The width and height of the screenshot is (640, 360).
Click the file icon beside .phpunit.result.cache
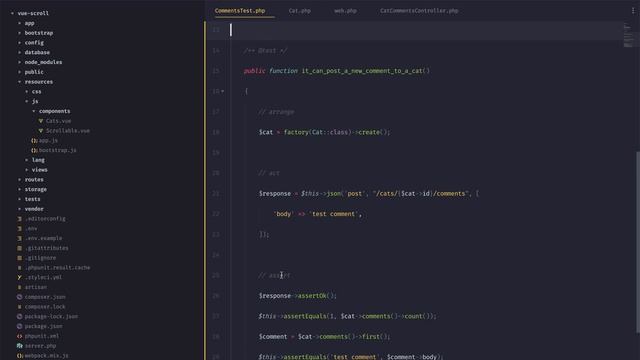click(x=20, y=268)
